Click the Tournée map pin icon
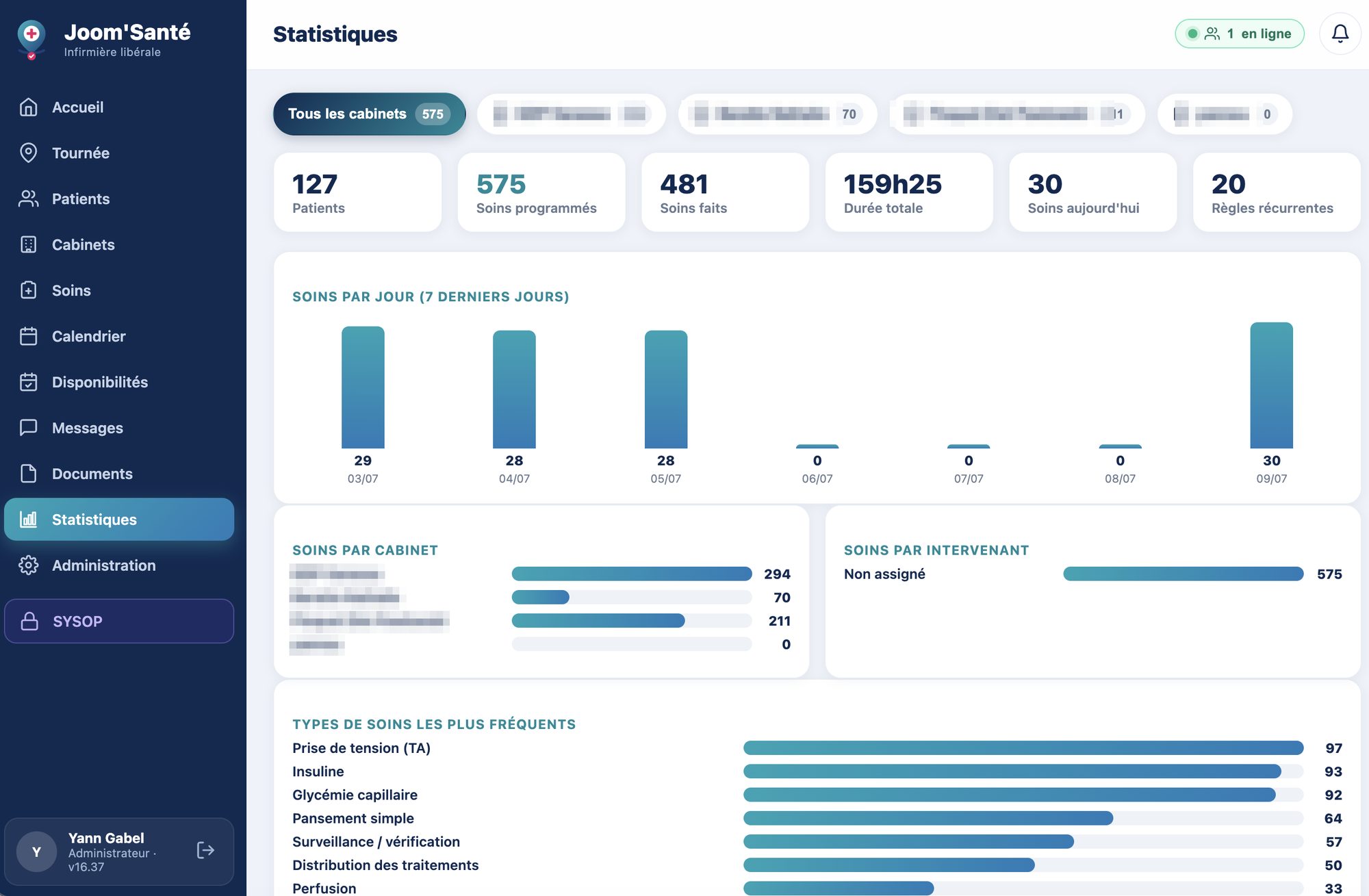The width and height of the screenshot is (1369, 896). tap(28, 153)
